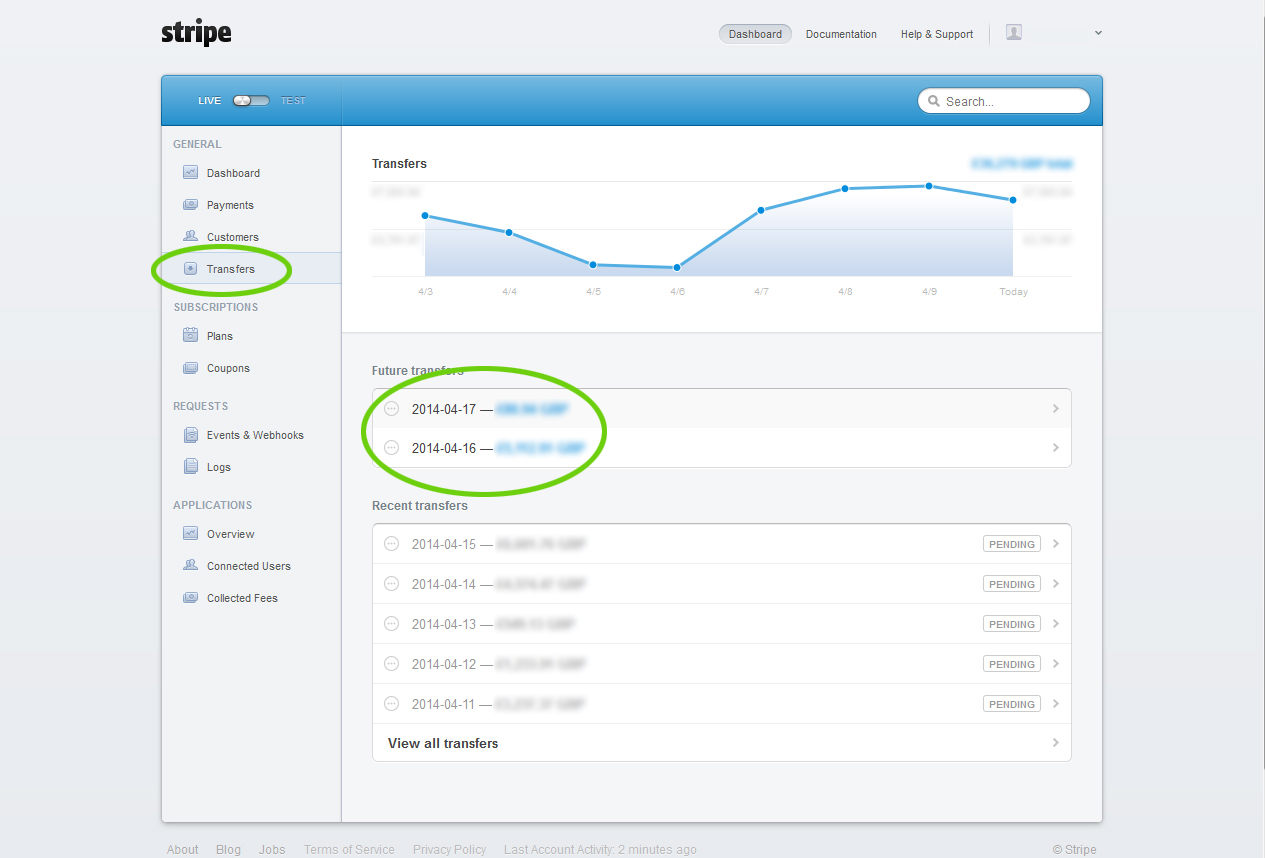Expand the 2014-04-16 future transfer chevron

coord(1056,448)
